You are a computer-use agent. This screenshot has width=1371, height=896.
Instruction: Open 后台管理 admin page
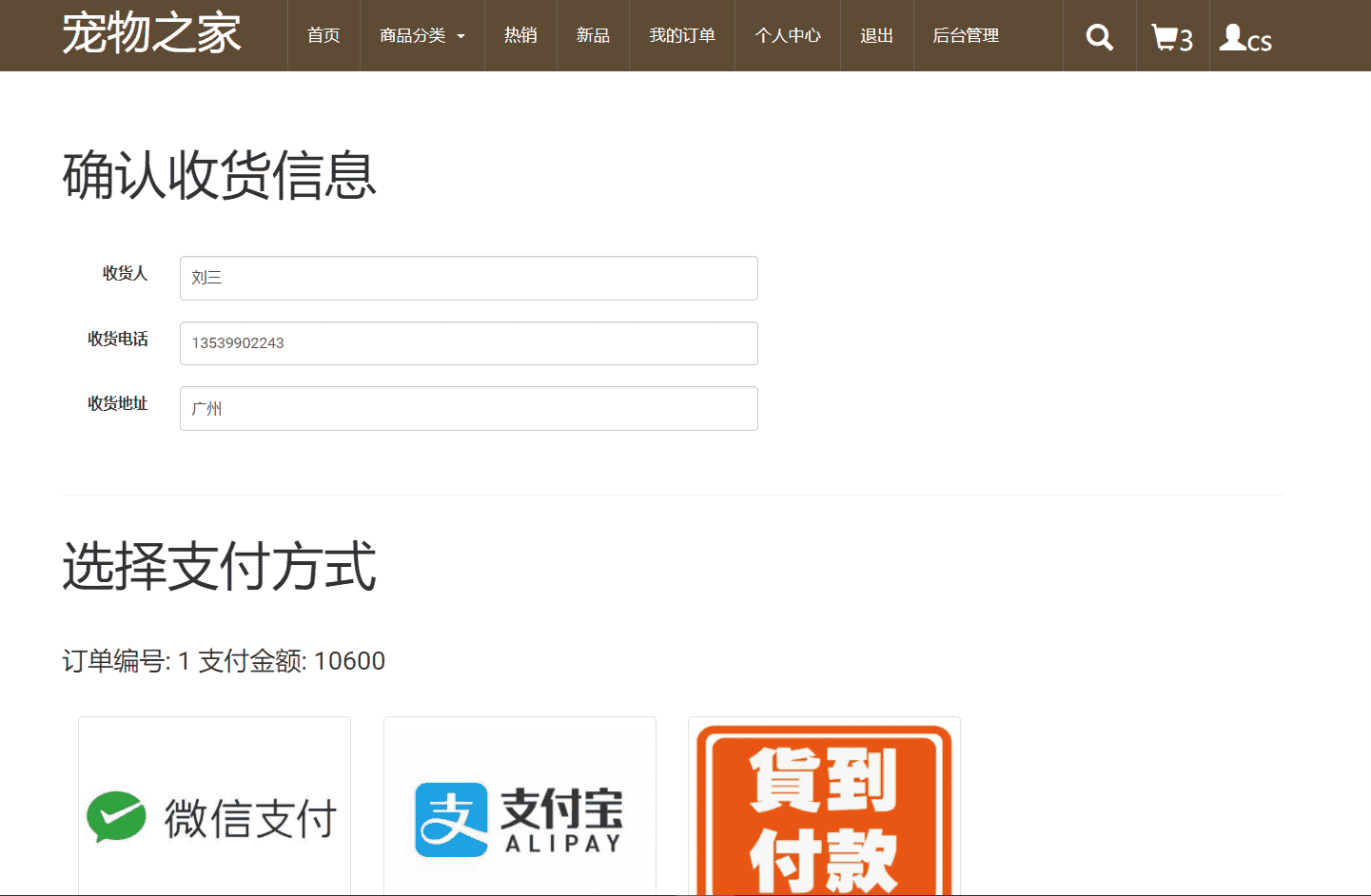click(x=966, y=35)
